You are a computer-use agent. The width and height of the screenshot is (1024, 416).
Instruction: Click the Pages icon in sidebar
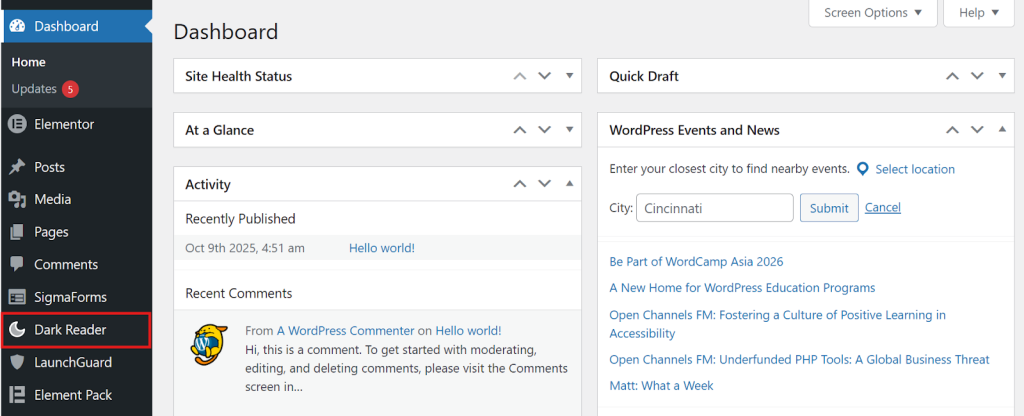coord(18,232)
